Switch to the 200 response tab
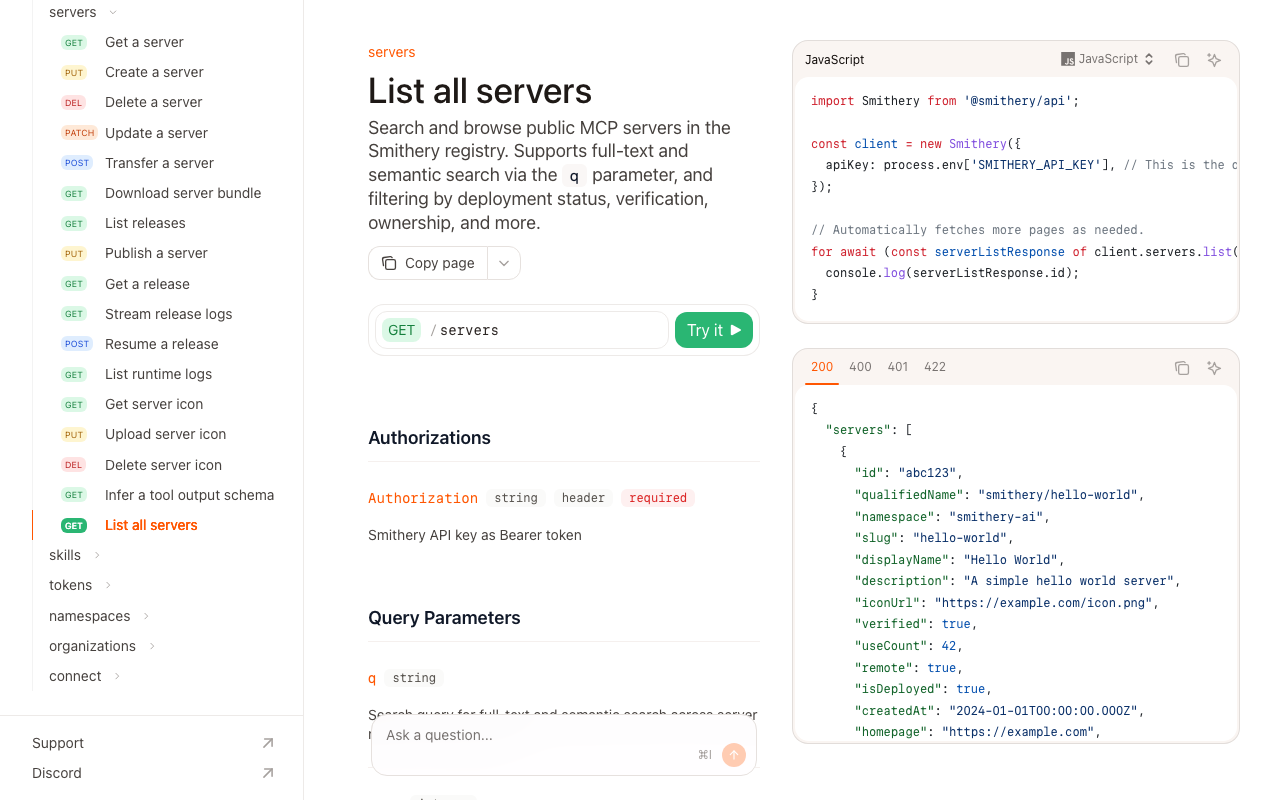 click(822, 367)
